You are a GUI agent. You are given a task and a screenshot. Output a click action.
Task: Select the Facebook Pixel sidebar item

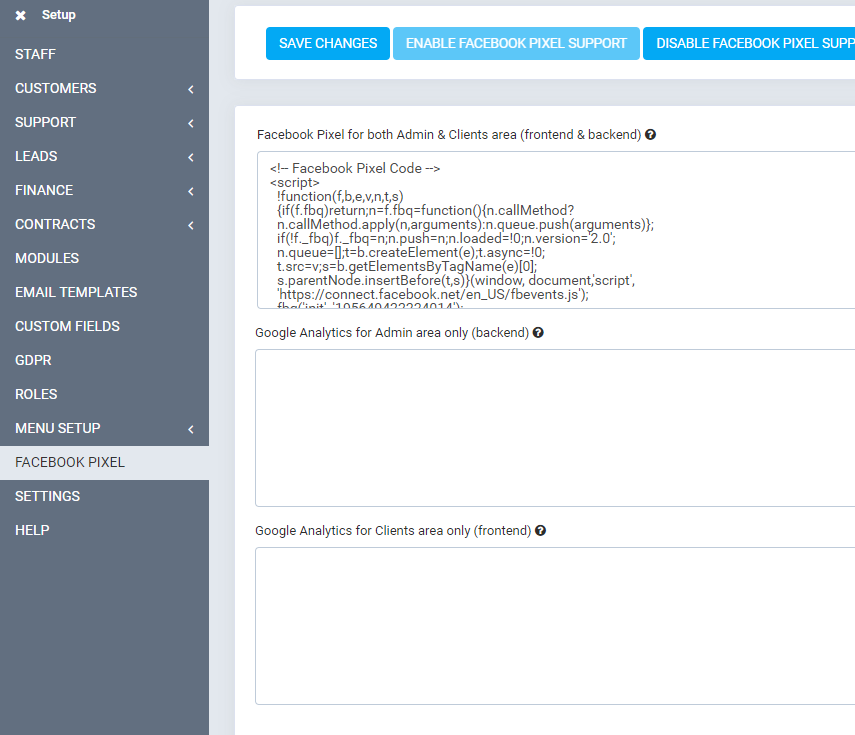[104, 462]
